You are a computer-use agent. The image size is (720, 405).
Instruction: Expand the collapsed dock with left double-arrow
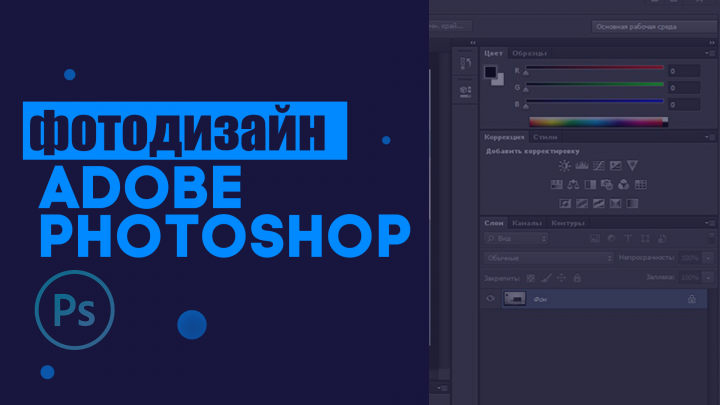pyautogui.click(x=472, y=42)
